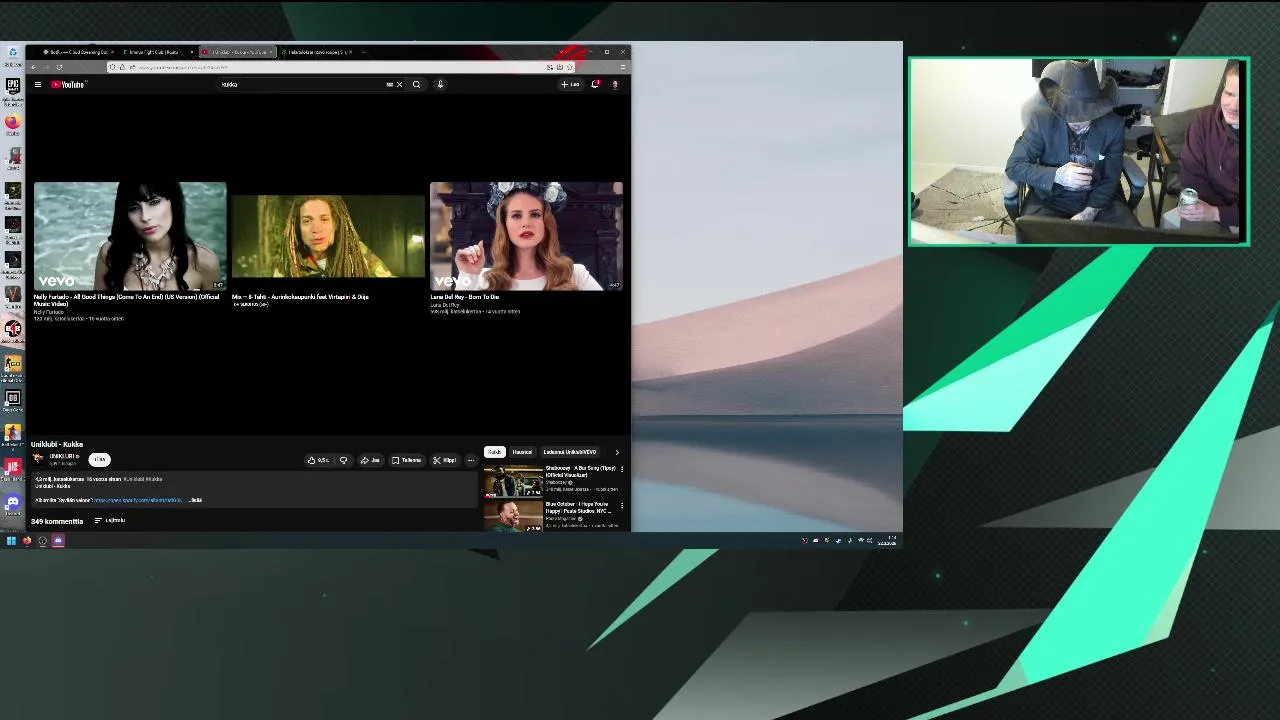This screenshot has height=720, width=1280.
Task: Open the Firefox desktop shortcut
Action: (12, 123)
